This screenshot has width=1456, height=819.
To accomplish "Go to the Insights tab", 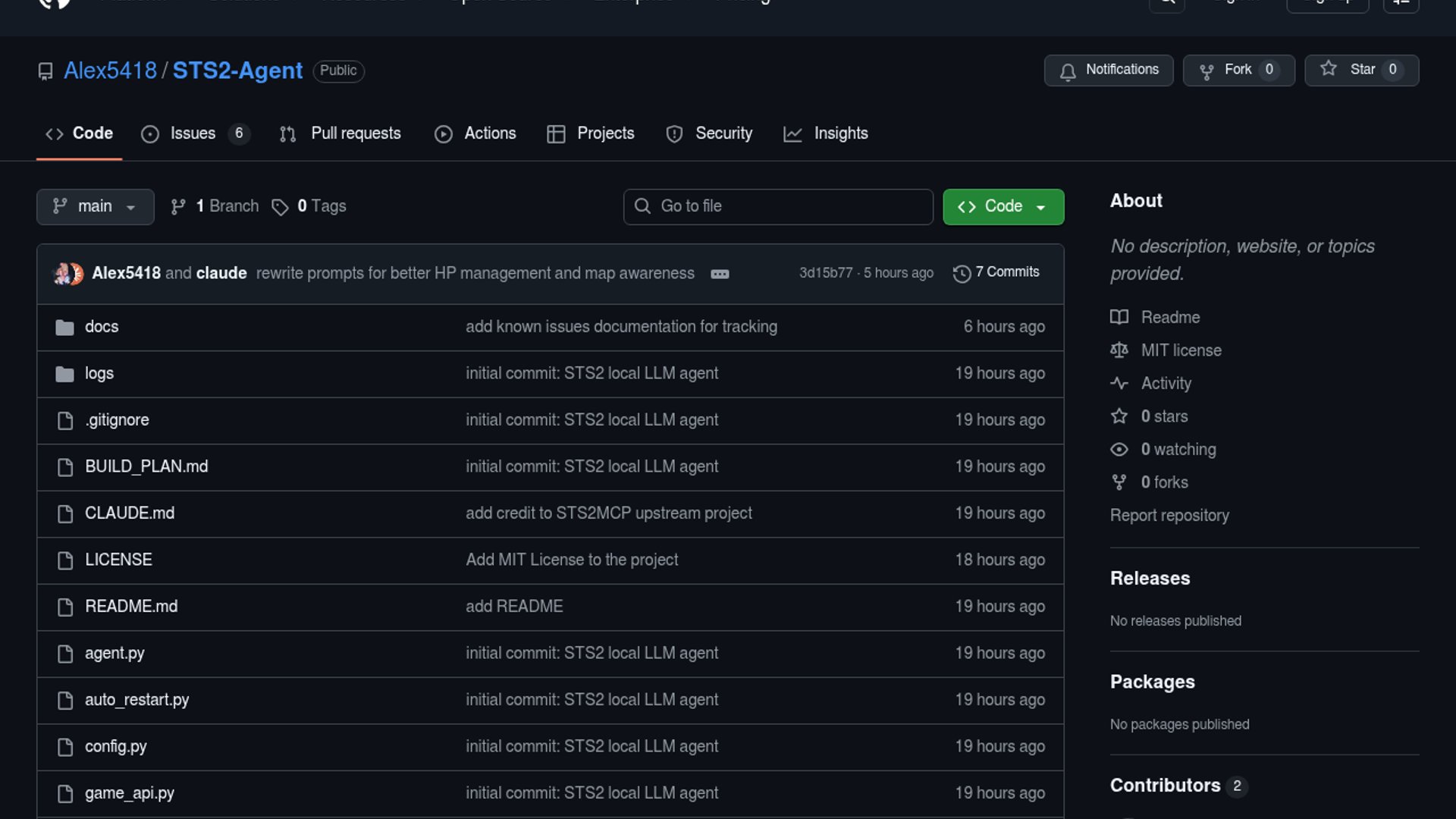I will pos(840,133).
